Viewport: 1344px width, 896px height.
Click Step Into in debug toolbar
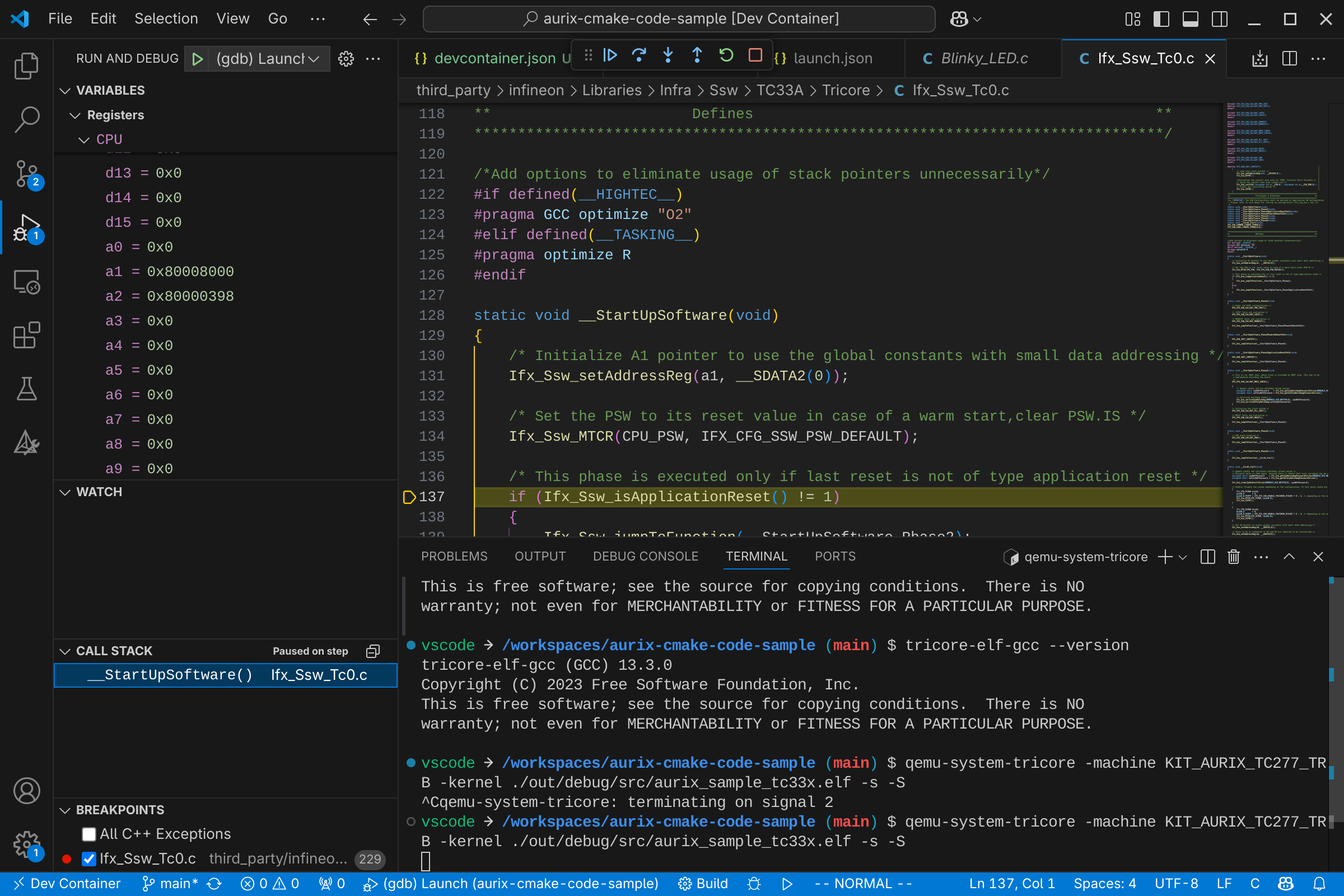tap(668, 55)
